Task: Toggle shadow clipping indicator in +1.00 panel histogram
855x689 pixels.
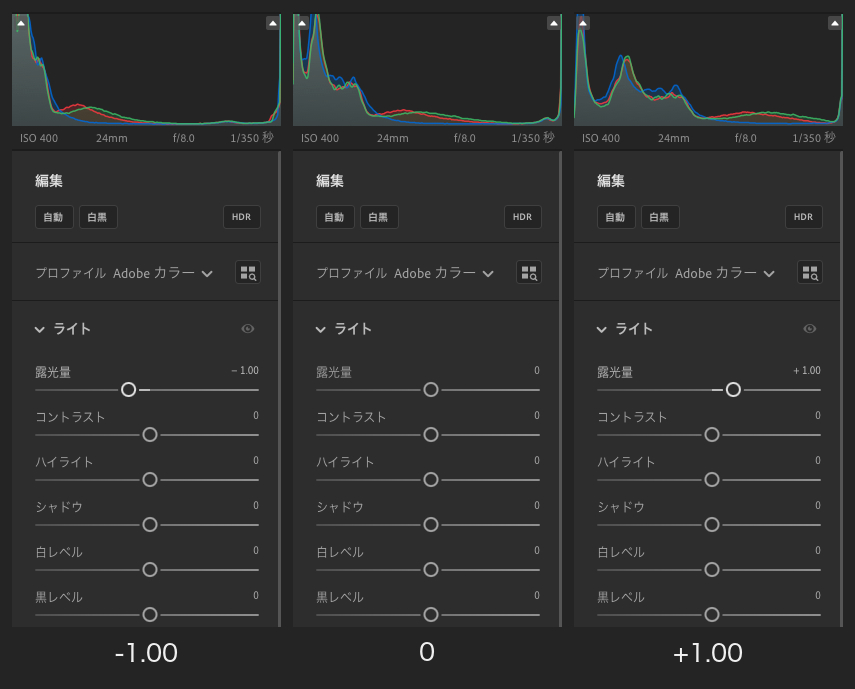Action: pyautogui.click(x=583, y=23)
